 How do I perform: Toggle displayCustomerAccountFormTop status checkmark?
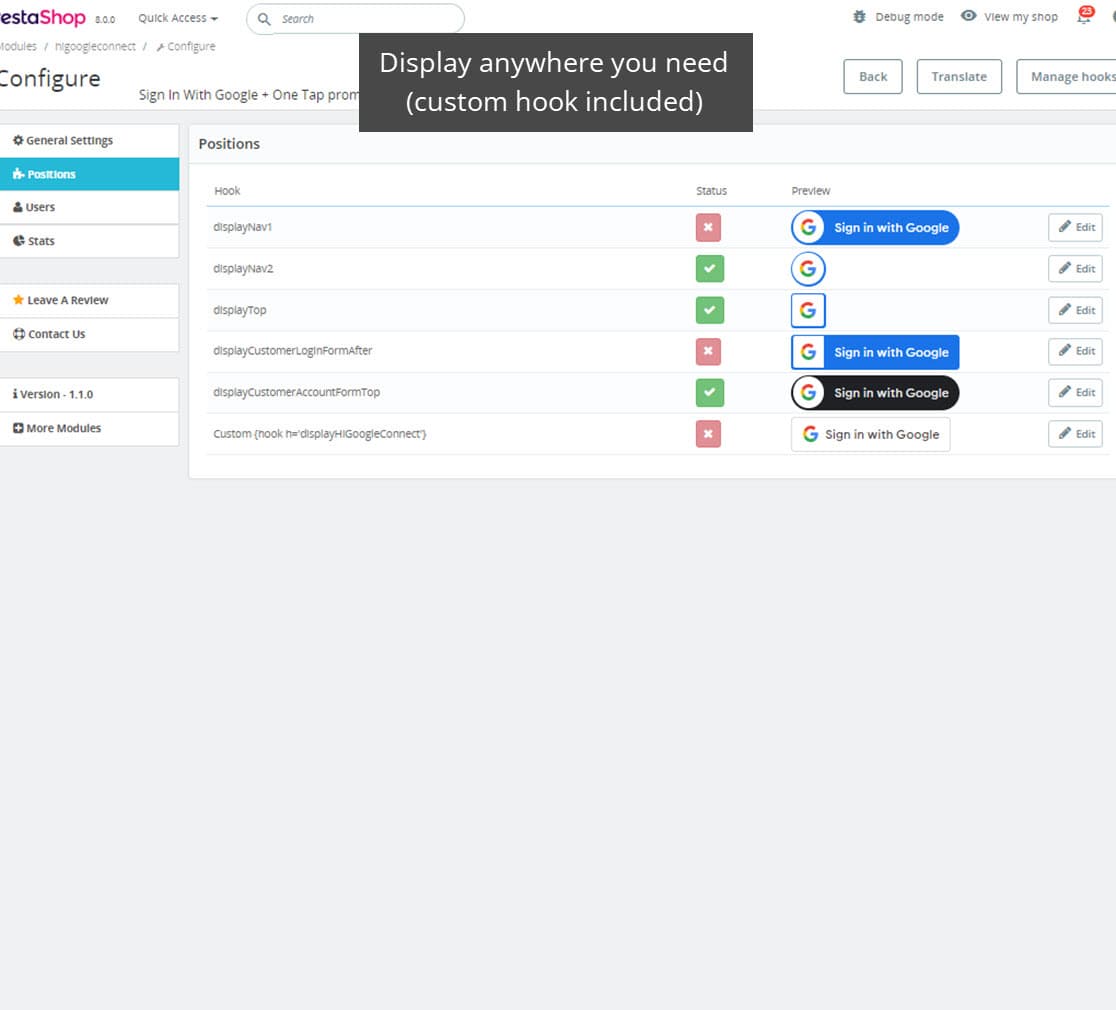[x=710, y=392]
